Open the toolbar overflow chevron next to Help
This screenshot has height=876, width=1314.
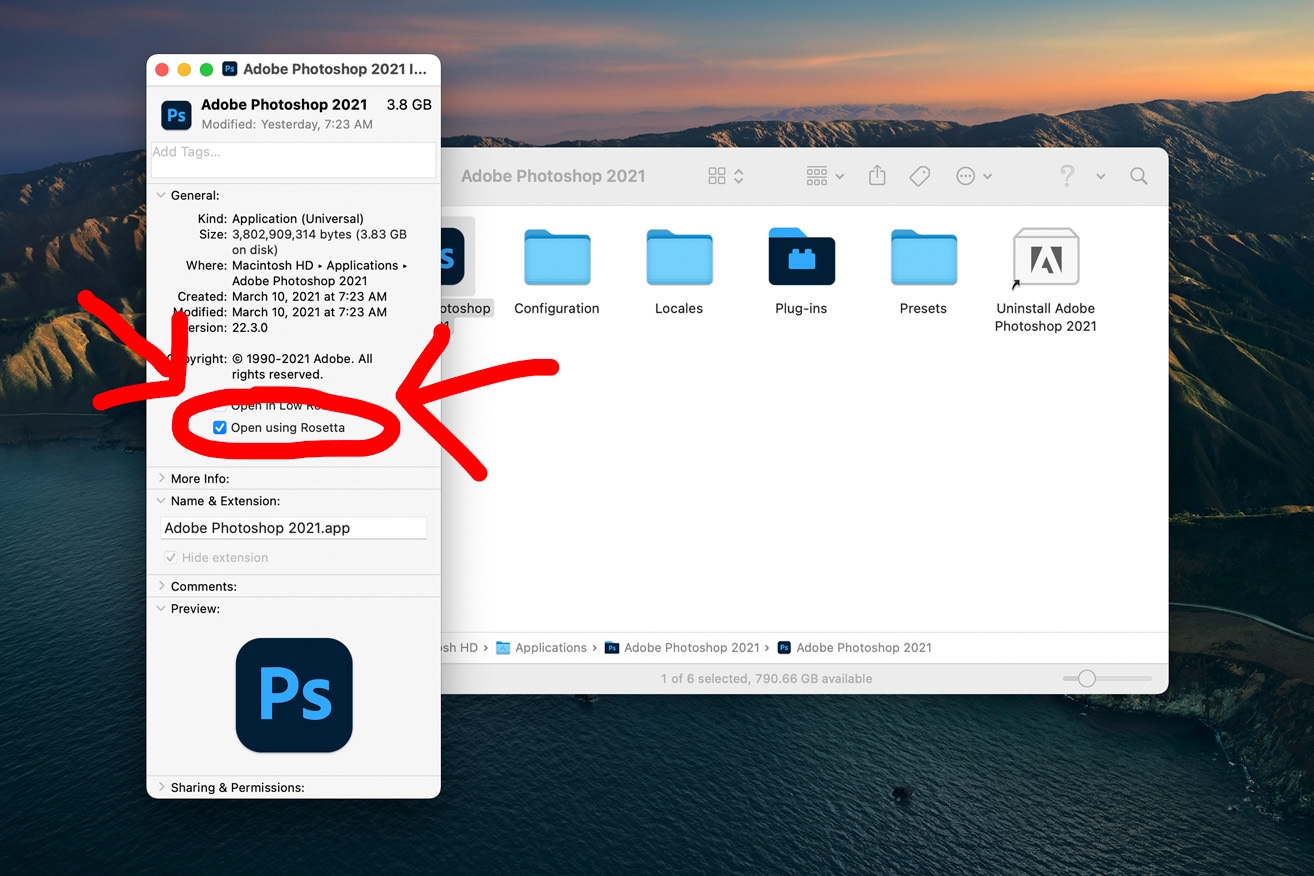pos(1100,177)
